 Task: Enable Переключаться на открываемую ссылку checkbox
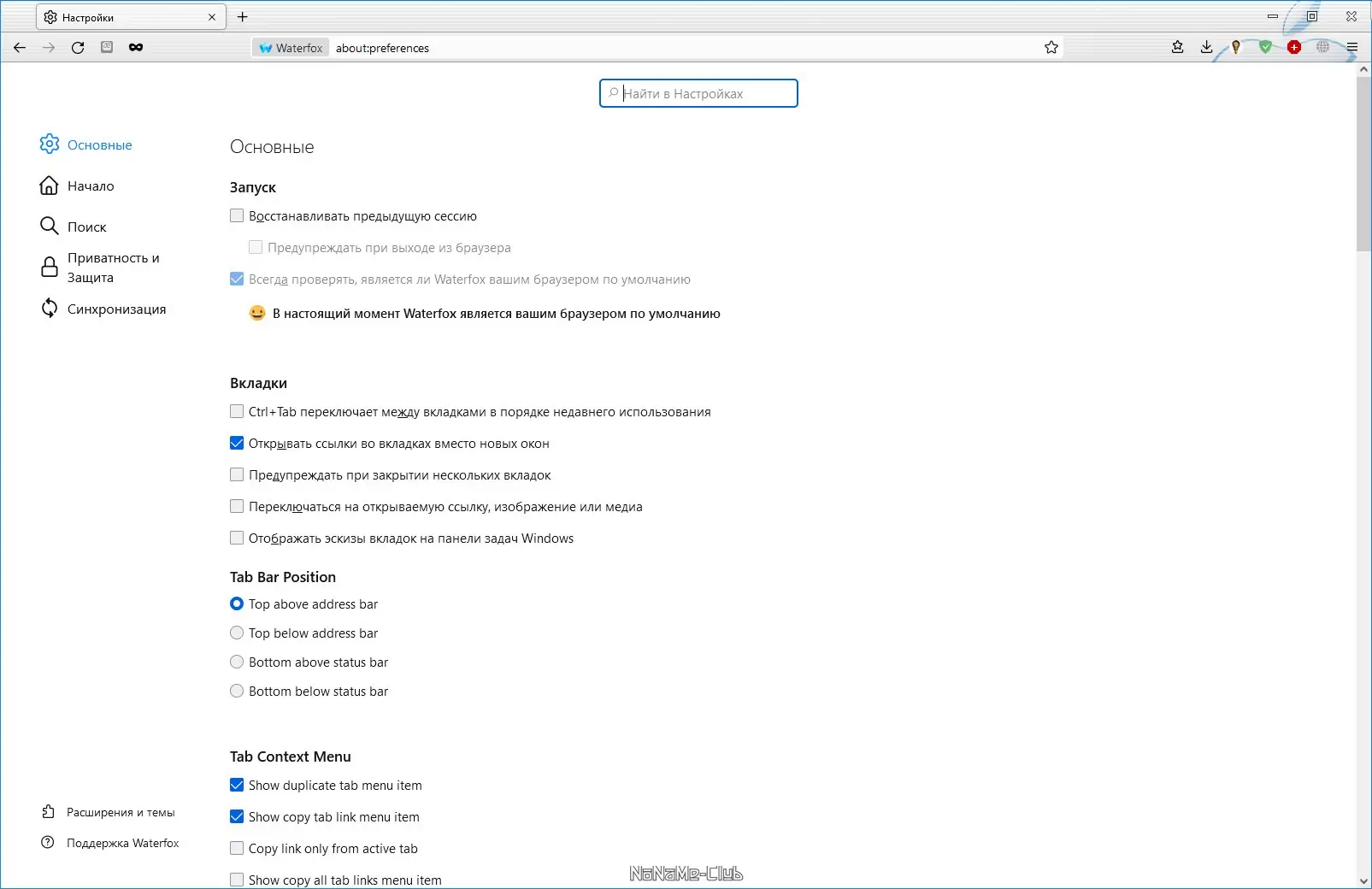[x=237, y=506]
